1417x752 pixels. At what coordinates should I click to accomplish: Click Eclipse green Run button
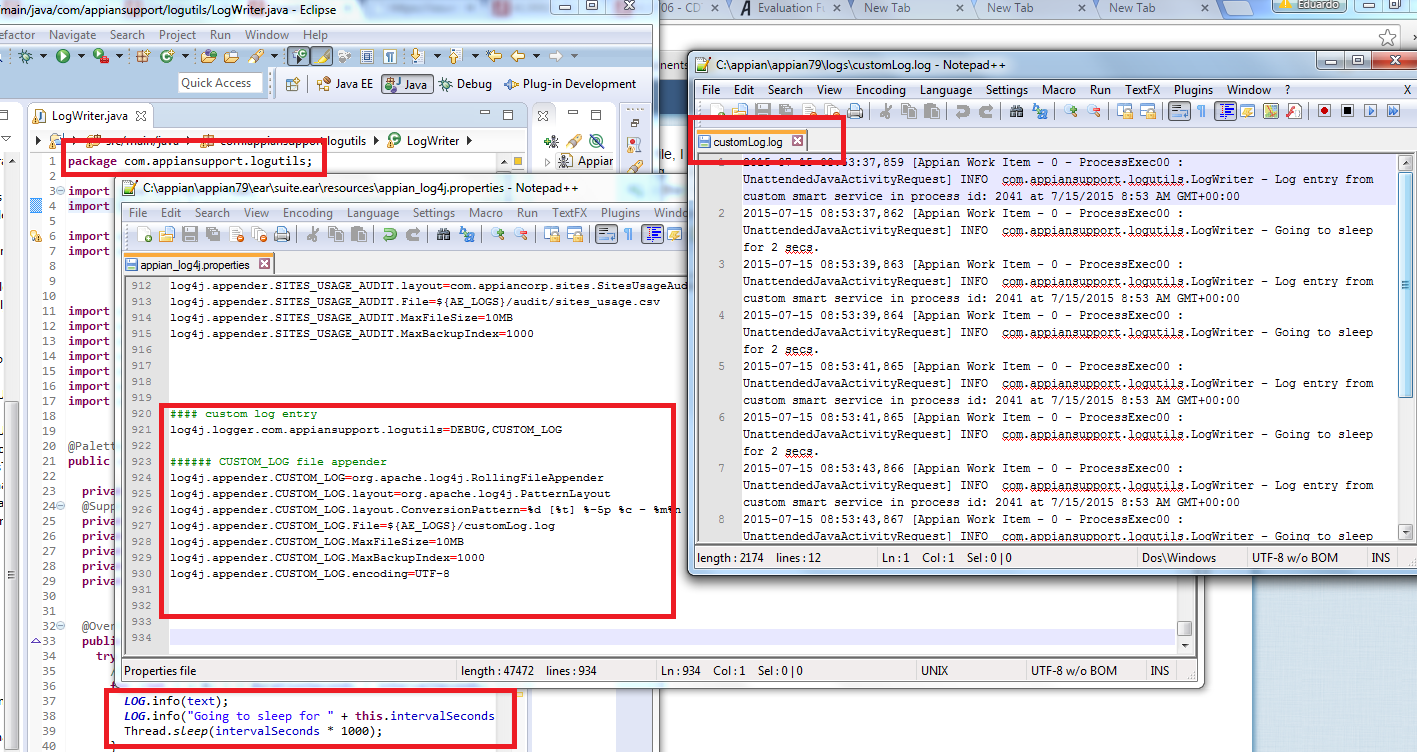(63, 56)
